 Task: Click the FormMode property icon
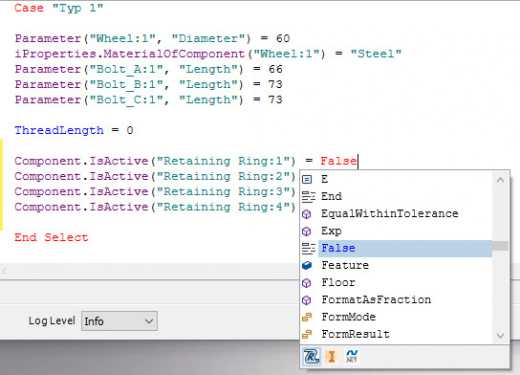[x=307, y=317]
